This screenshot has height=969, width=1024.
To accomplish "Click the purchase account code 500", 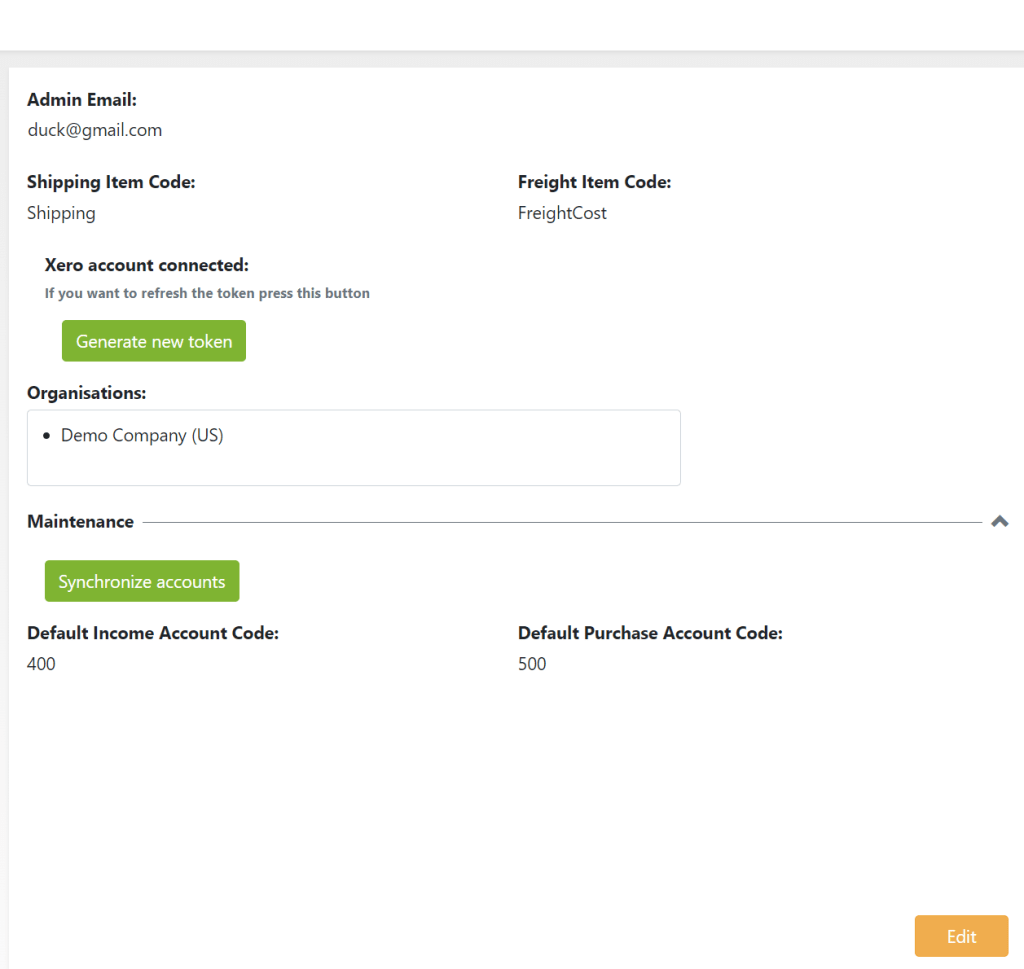I will (532, 664).
